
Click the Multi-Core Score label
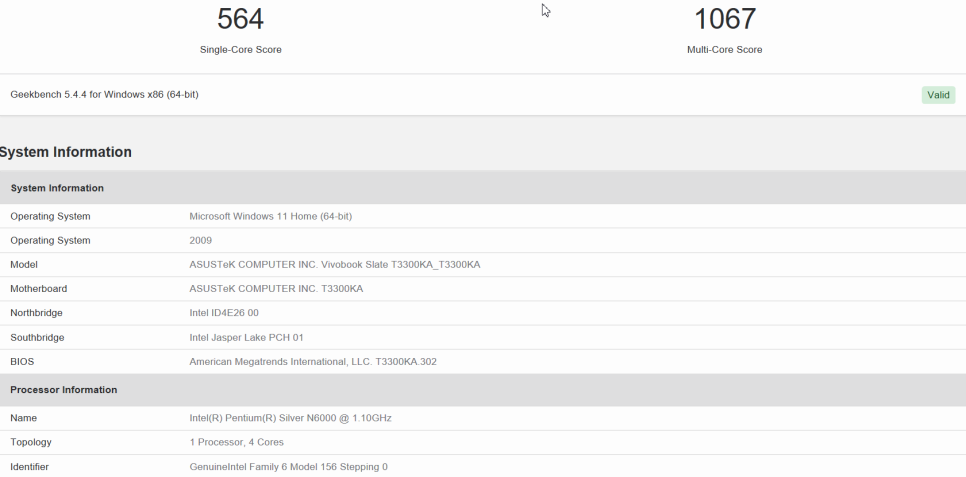pyautogui.click(x=724, y=49)
